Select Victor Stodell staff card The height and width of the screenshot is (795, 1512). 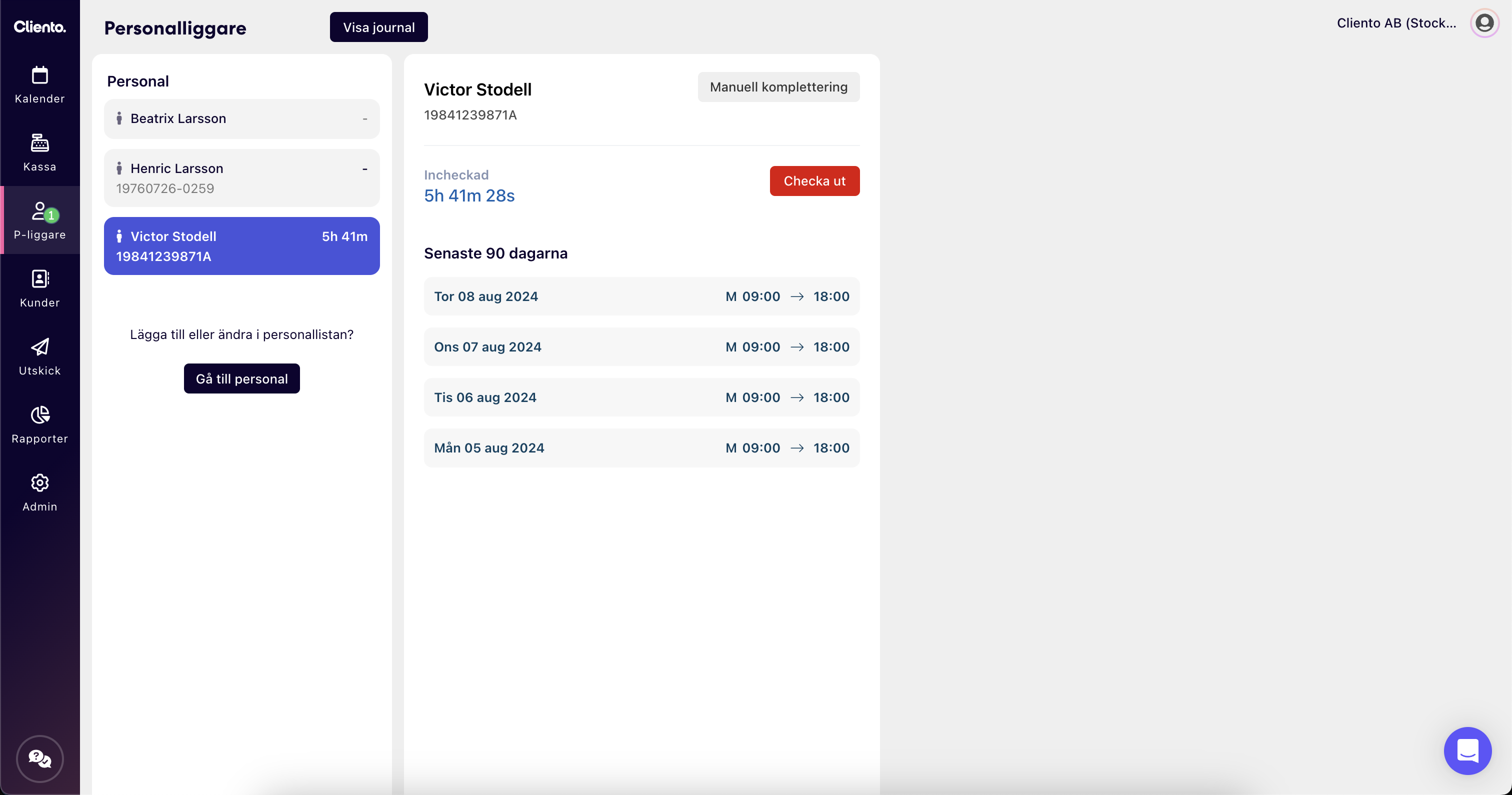pos(242,246)
